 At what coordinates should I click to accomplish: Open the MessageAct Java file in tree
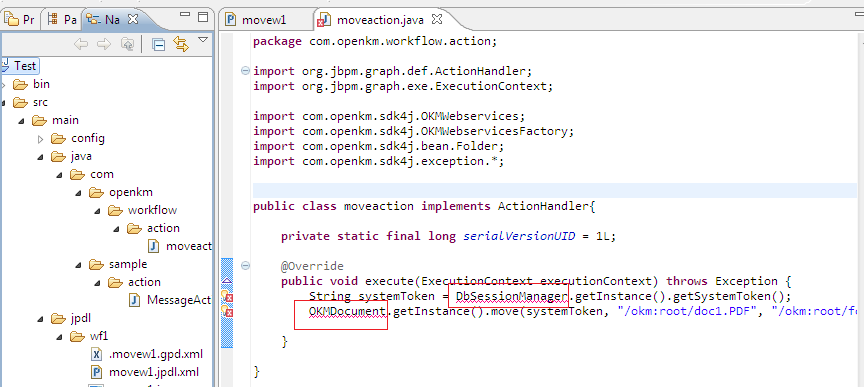pos(170,300)
